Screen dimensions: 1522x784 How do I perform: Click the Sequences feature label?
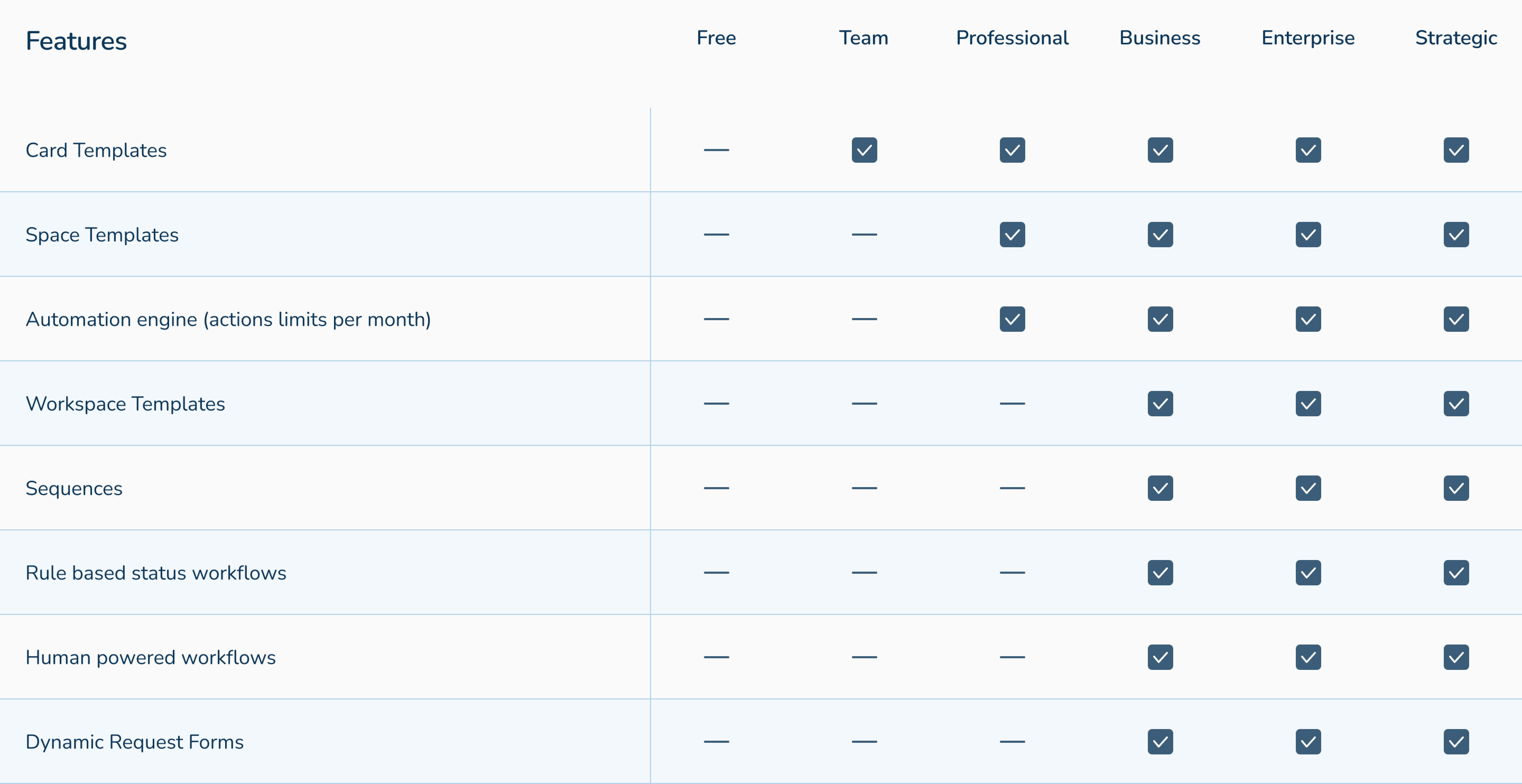coord(74,488)
